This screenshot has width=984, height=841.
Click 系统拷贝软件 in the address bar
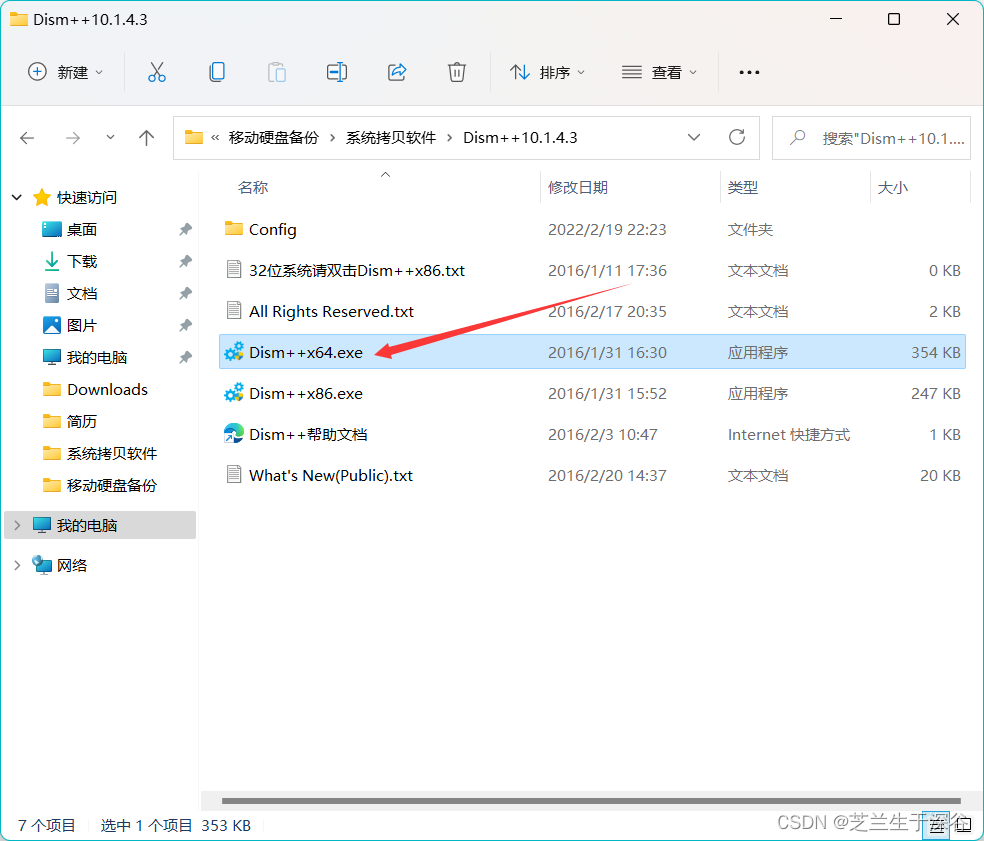coord(391,137)
